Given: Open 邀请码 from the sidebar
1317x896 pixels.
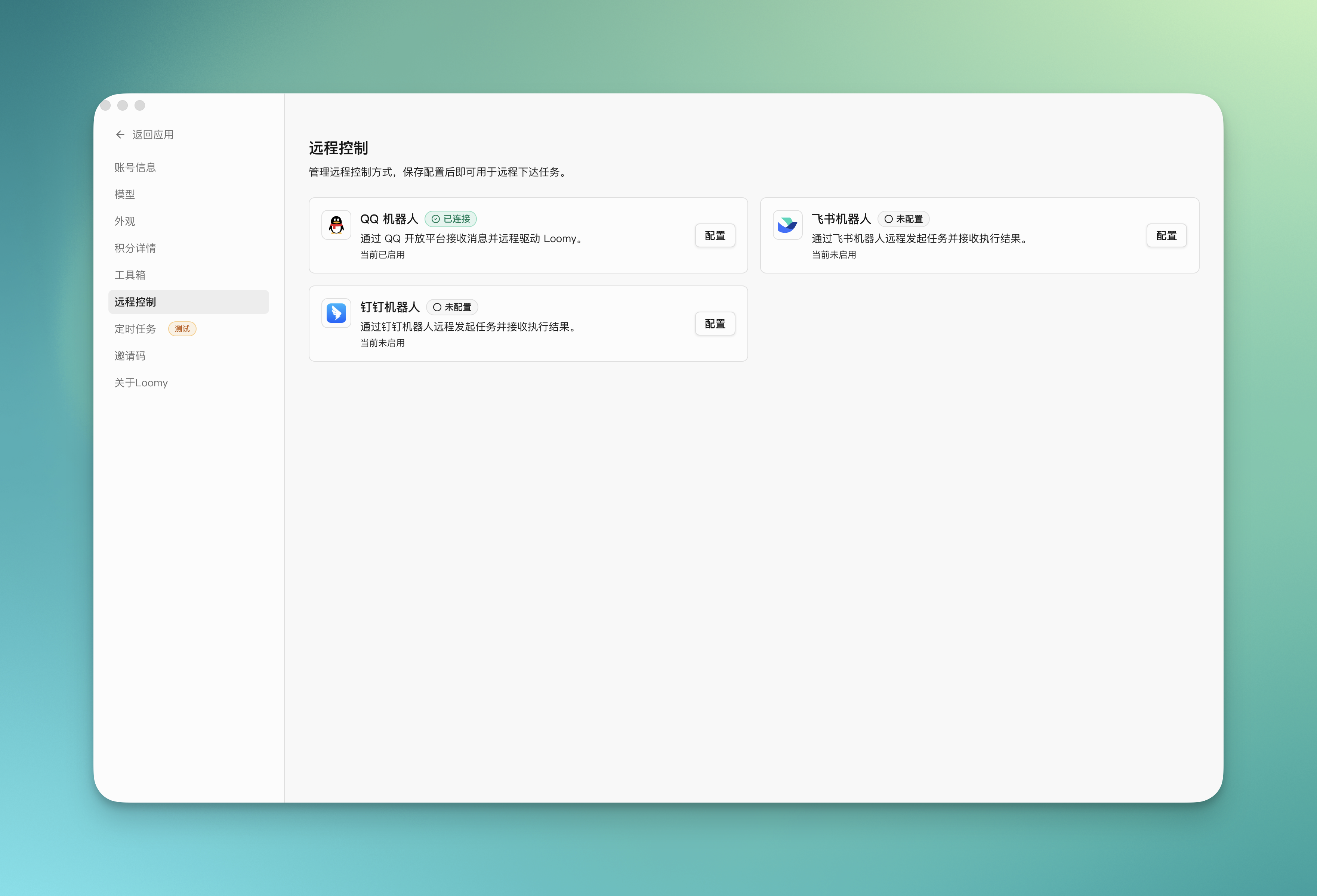Looking at the screenshot, I should (130, 355).
